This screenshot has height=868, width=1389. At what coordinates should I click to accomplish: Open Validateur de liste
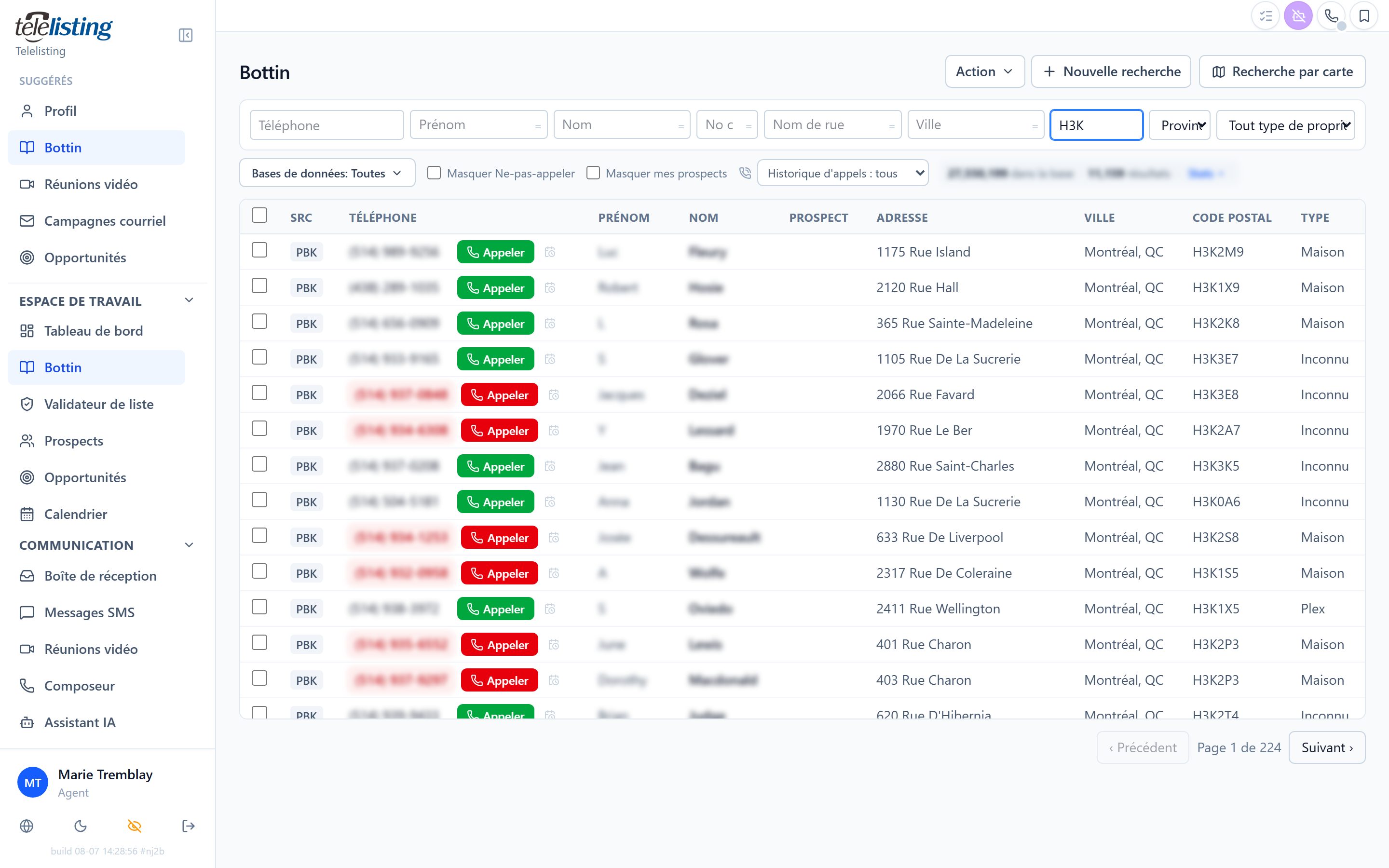tap(96, 404)
